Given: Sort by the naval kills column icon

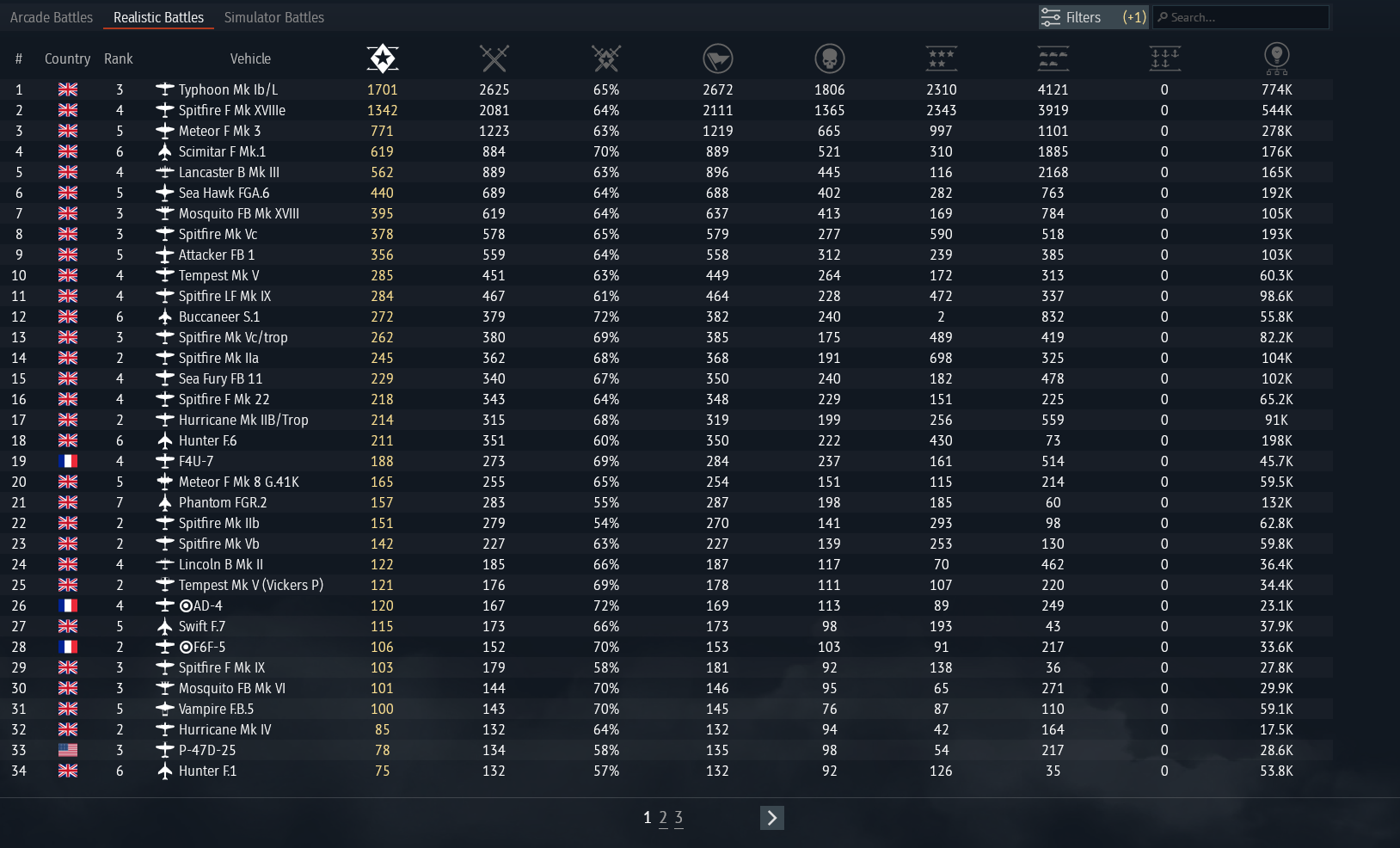Looking at the screenshot, I should 1165,58.
